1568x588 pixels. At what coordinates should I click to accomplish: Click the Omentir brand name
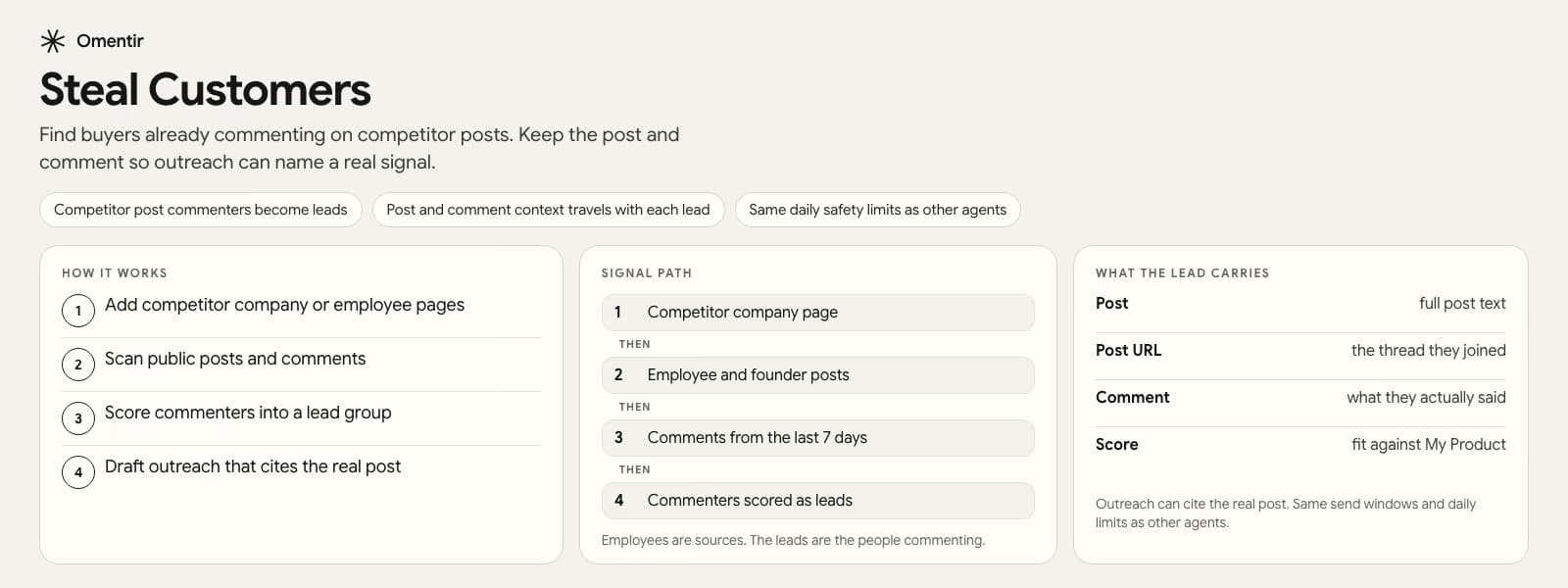110,40
